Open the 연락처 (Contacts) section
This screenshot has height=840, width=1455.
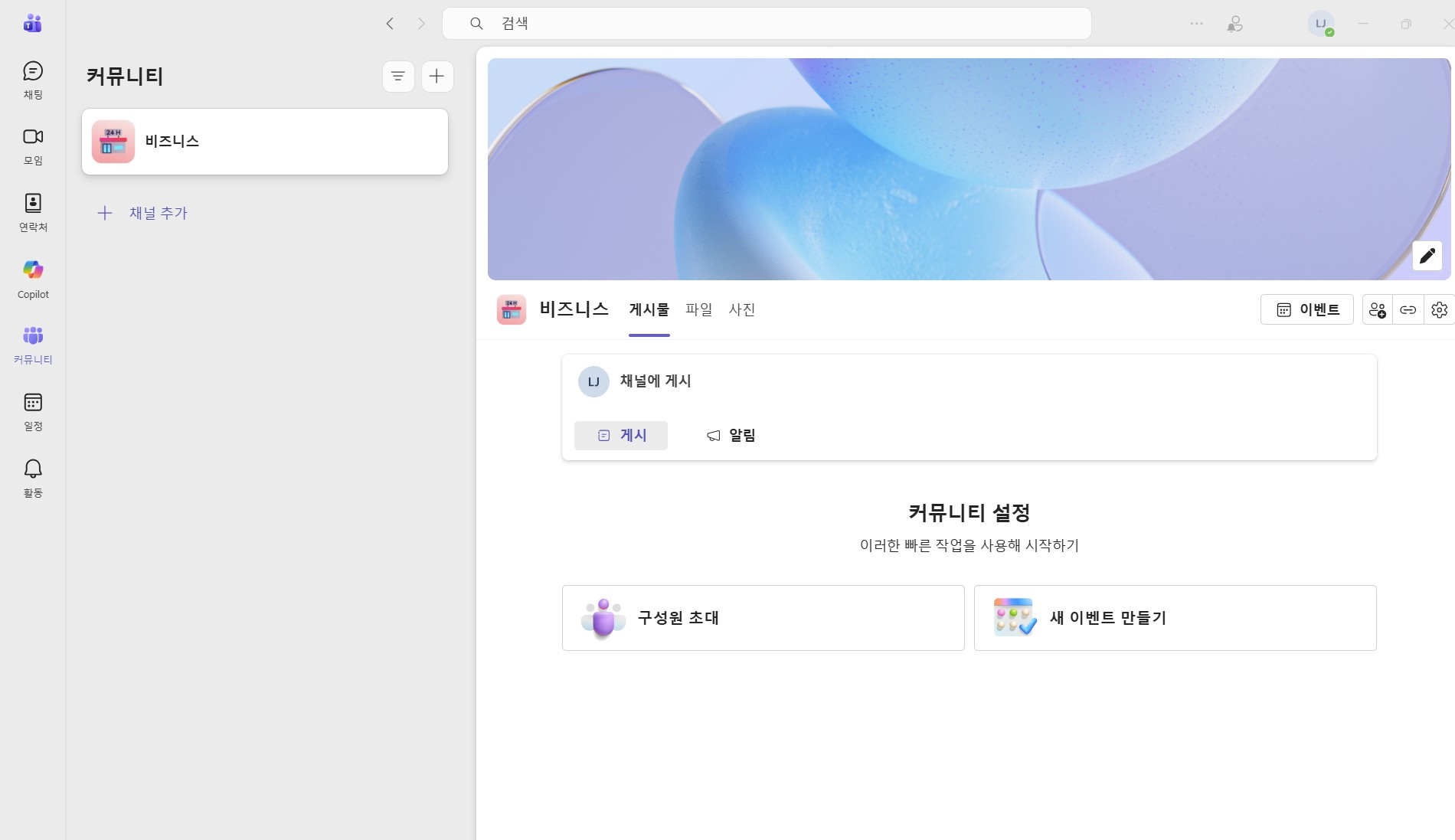pyautogui.click(x=33, y=212)
